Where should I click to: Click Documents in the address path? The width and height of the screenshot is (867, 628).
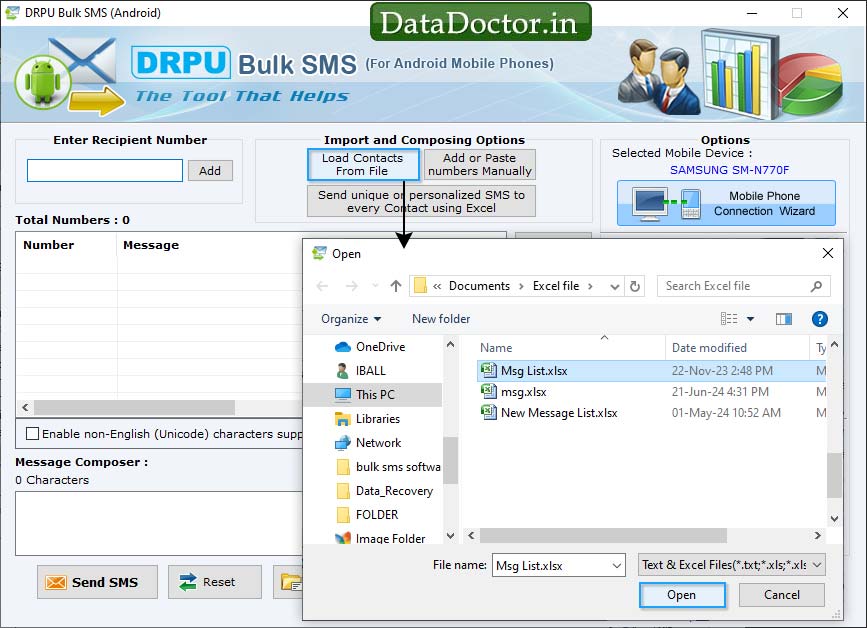tap(479, 286)
